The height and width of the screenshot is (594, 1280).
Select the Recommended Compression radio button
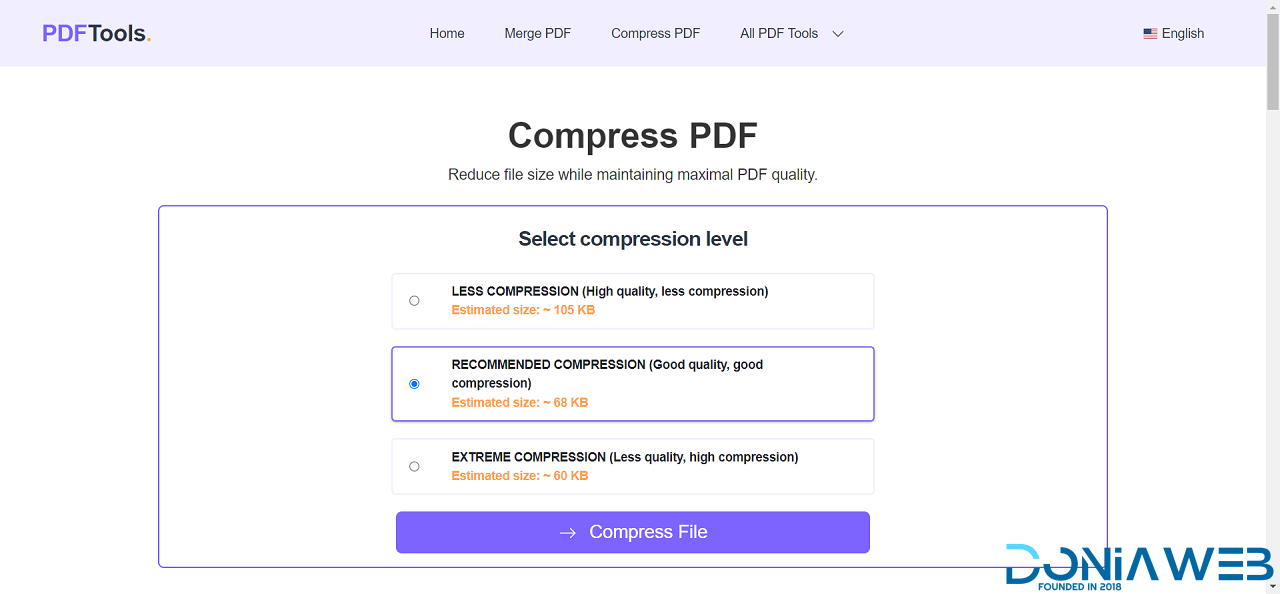(x=414, y=384)
